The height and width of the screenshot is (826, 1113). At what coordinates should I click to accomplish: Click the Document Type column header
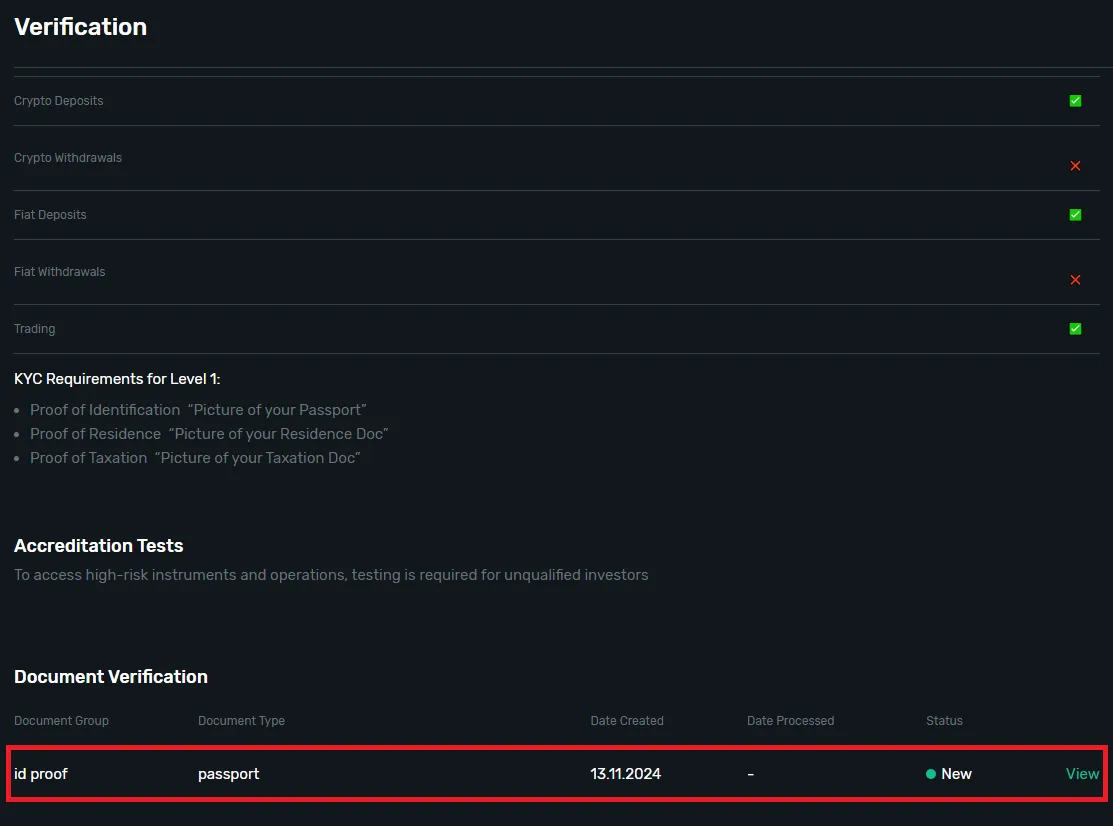tap(241, 721)
